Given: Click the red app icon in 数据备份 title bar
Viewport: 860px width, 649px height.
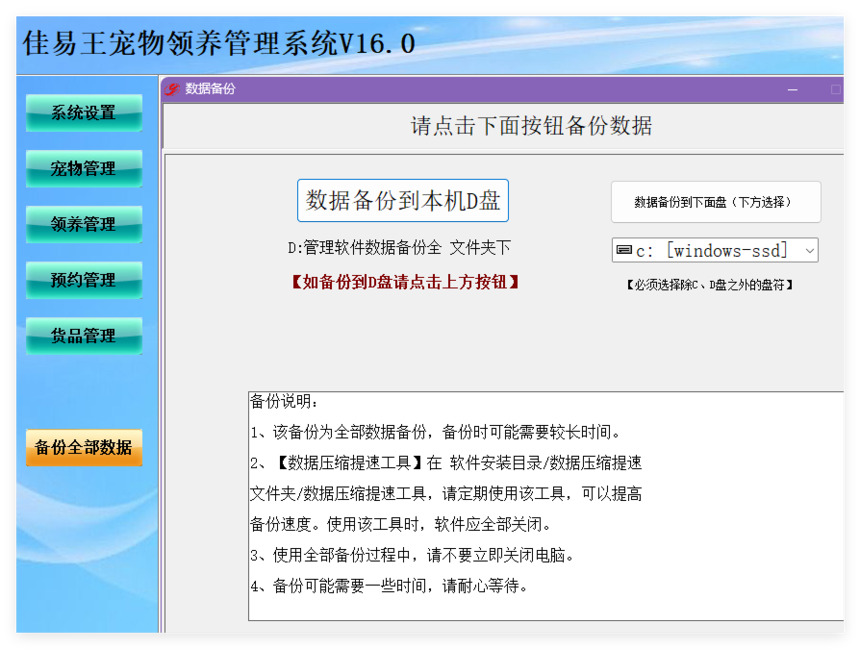Looking at the screenshot, I should [x=172, y=89].
